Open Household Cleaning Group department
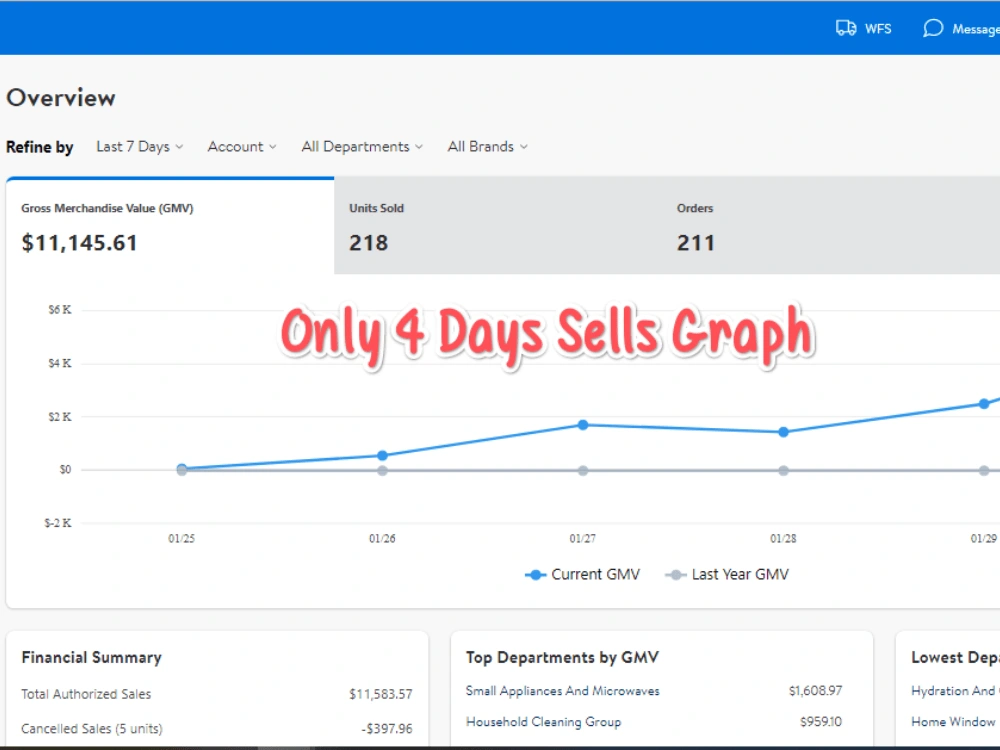The height and width of the screenshot is (750, 1000). coord(543,722)
